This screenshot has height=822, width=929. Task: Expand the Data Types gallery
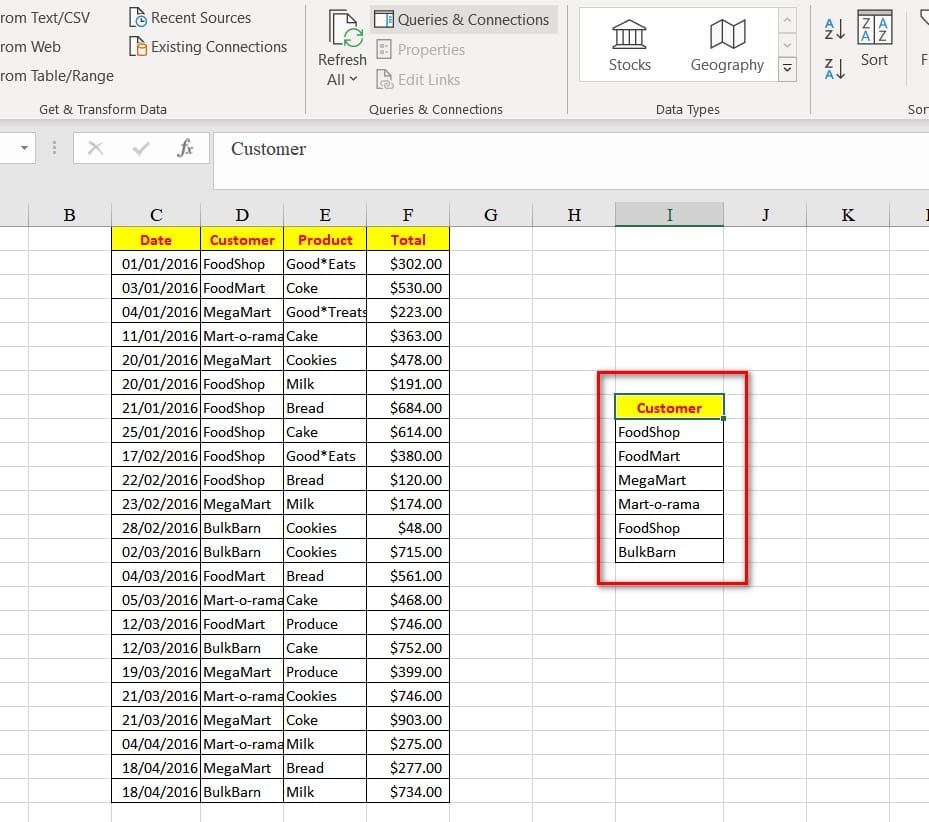[787, 68]
